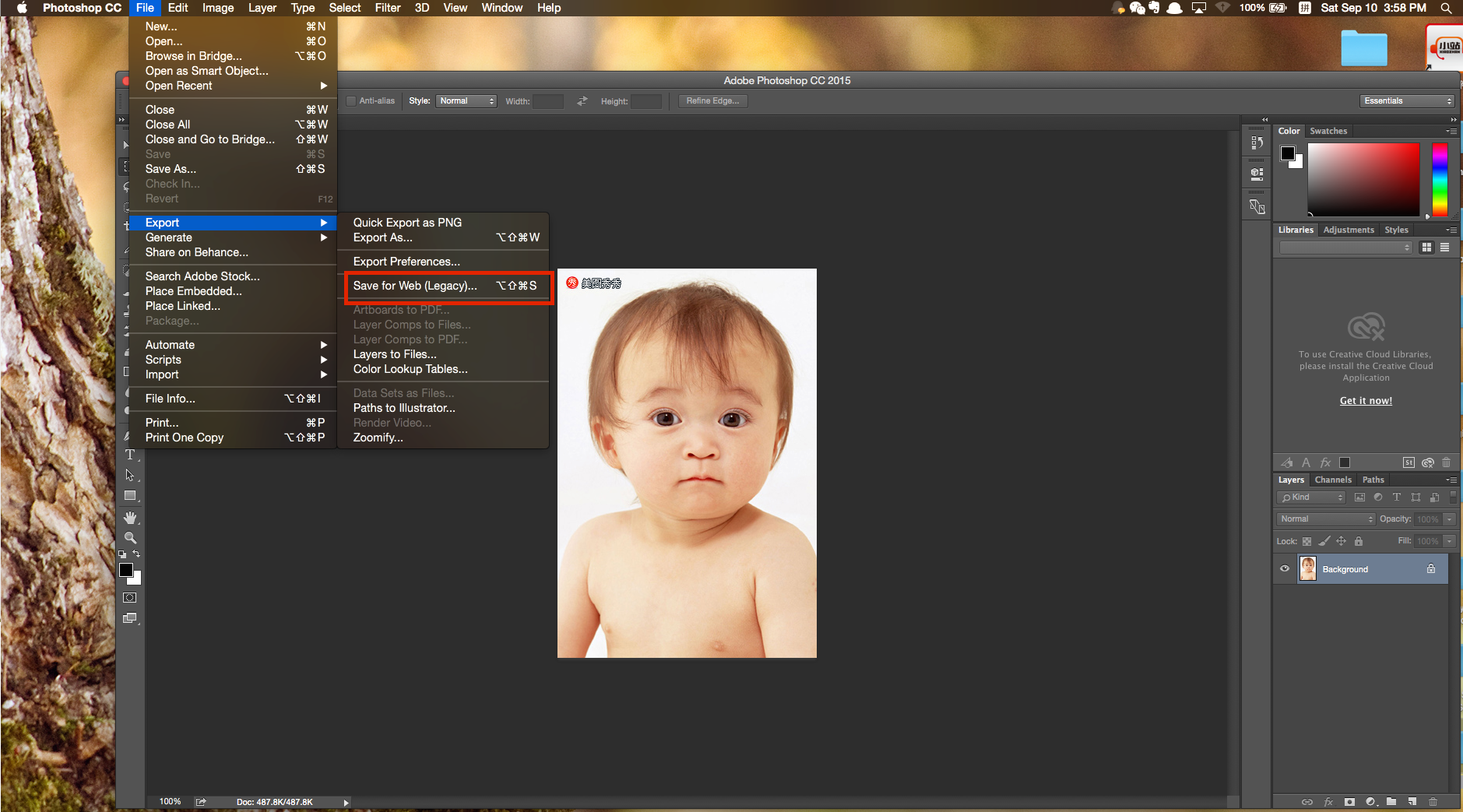Expand the Open Recent submenu

pyautogui.click(x=234, y=86)
